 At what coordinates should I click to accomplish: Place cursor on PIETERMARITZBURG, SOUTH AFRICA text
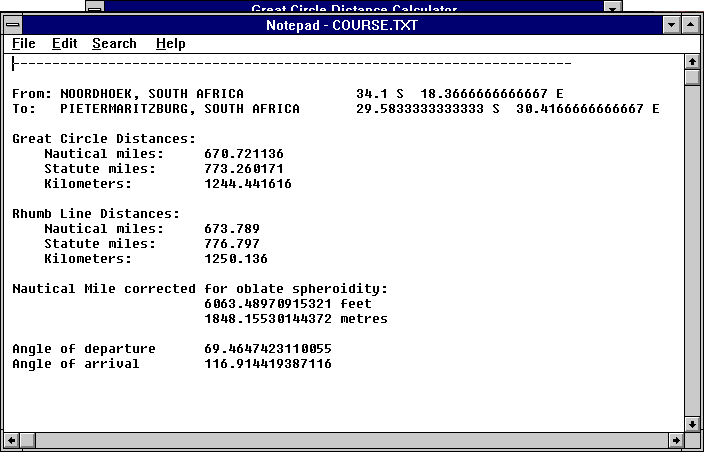click(179, 109)
